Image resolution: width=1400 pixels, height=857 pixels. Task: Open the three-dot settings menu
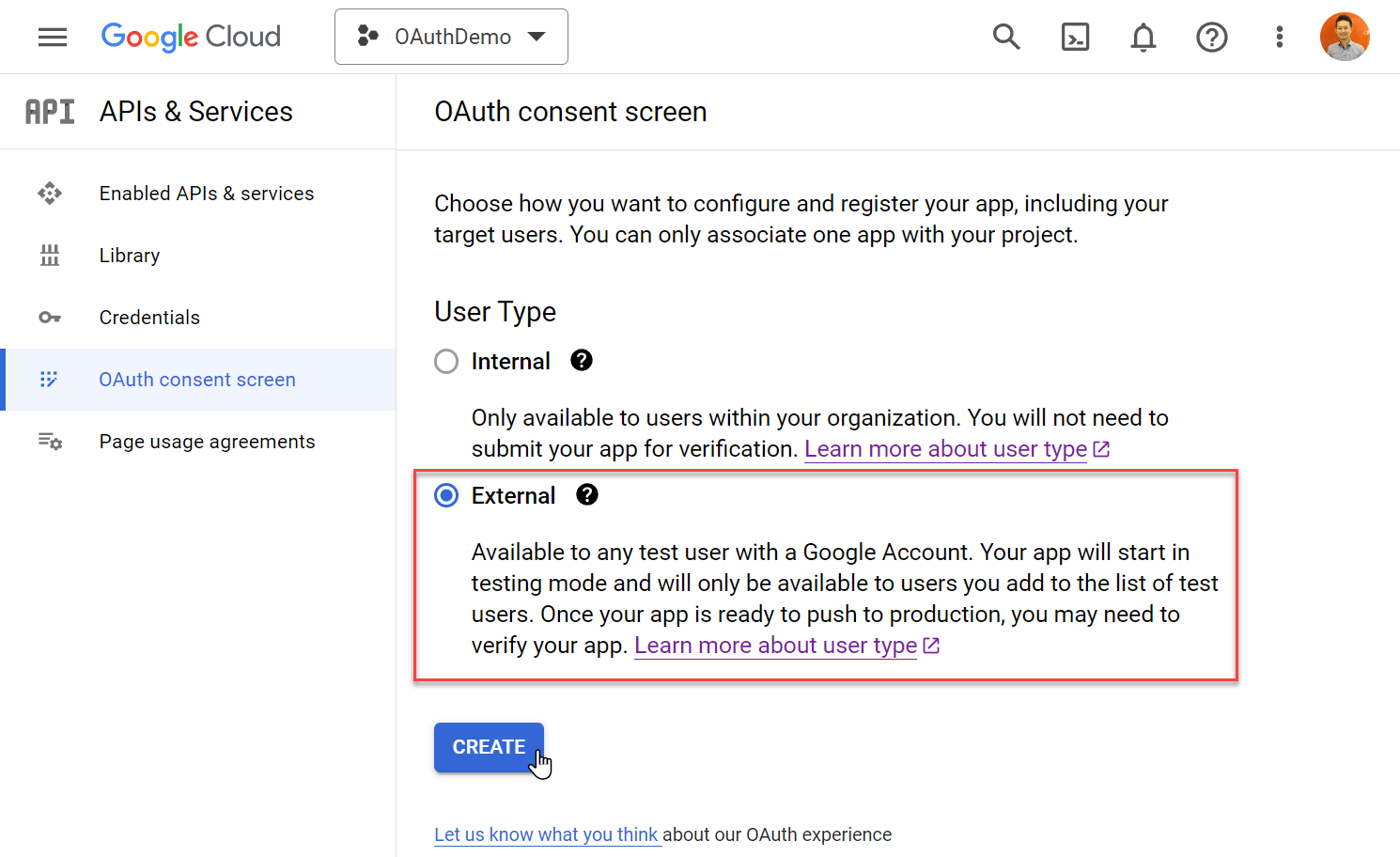pyautogui.click(x=1280, y=37)
